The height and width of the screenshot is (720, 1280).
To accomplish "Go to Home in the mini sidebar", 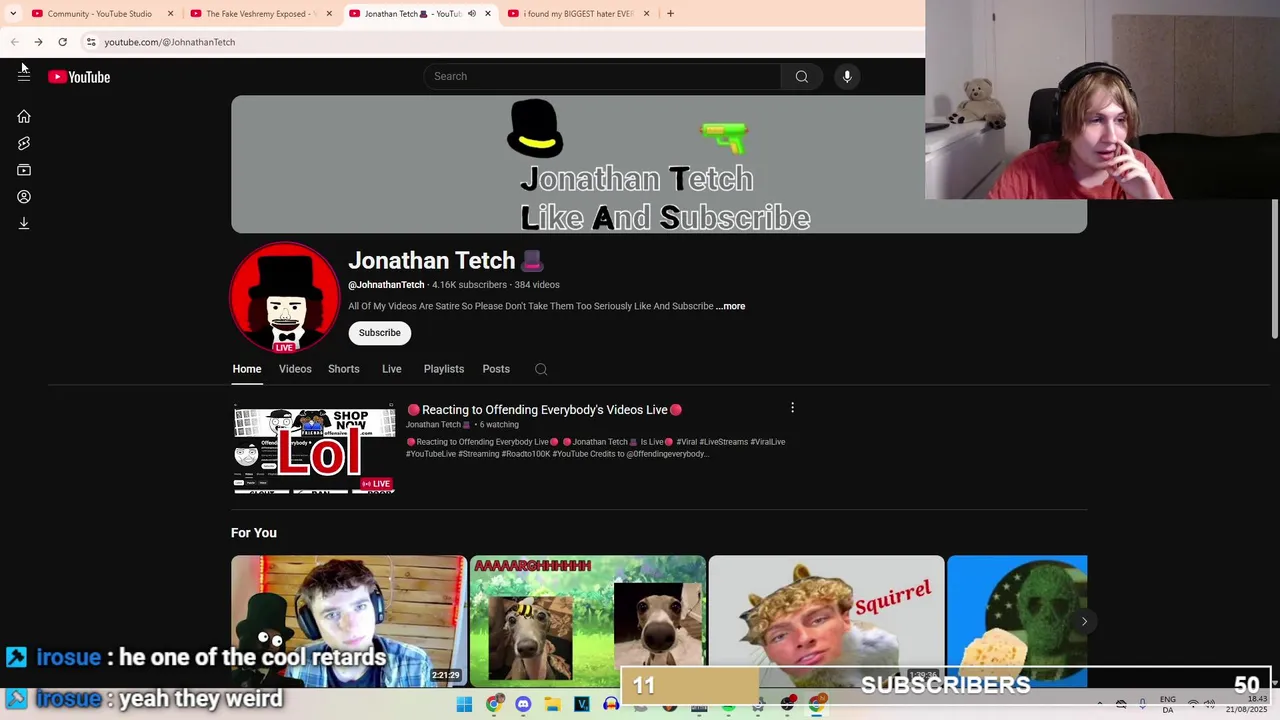I will pyautogui.click(x=24, y=117).
